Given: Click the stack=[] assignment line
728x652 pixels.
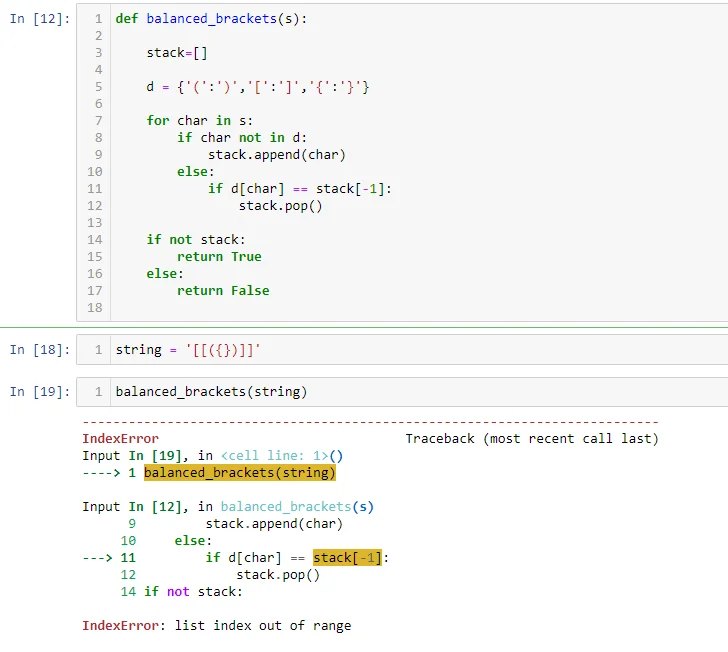Looking at the screenshot, I should 177,53.
